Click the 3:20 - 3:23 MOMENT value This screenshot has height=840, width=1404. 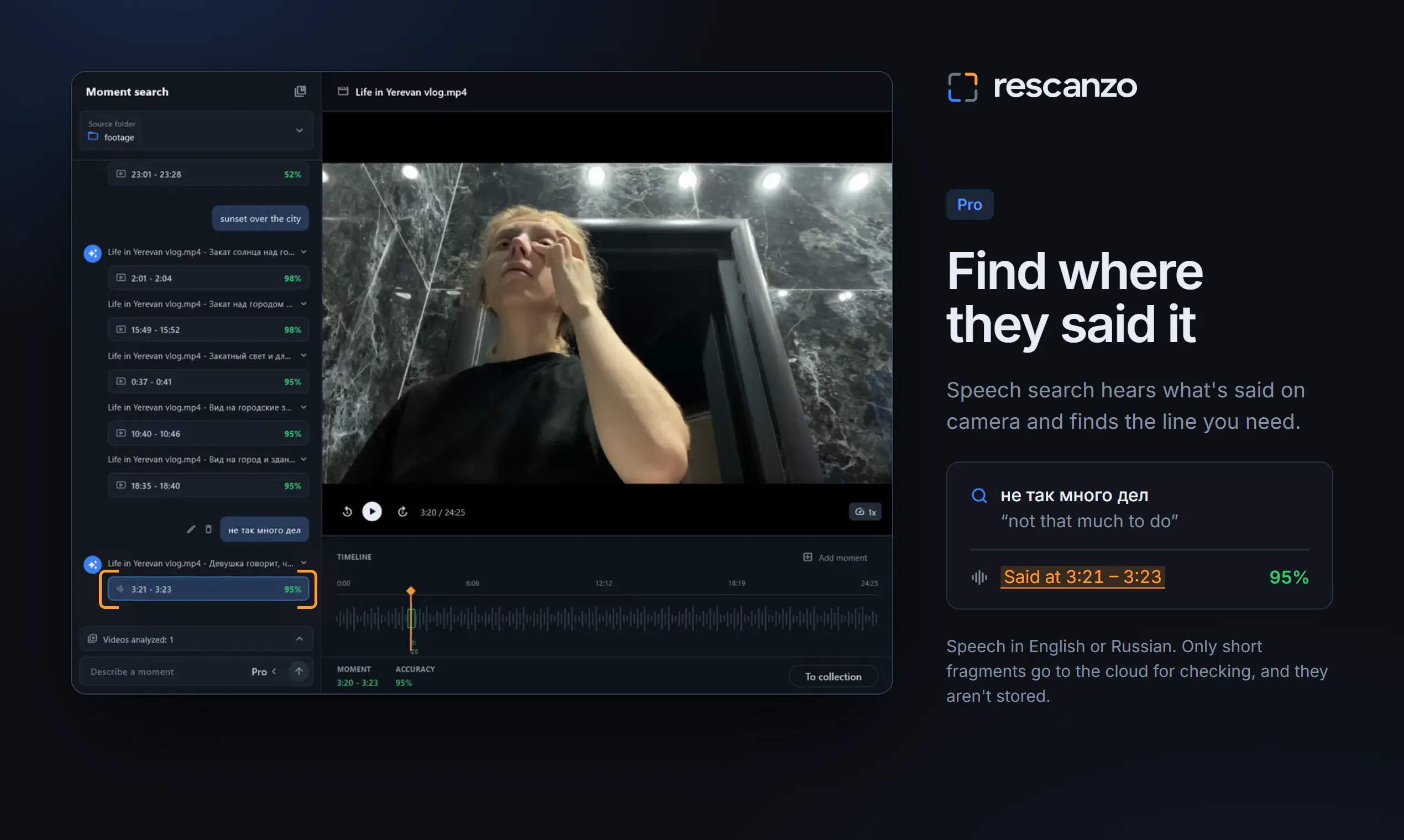(x=357, y=683)
